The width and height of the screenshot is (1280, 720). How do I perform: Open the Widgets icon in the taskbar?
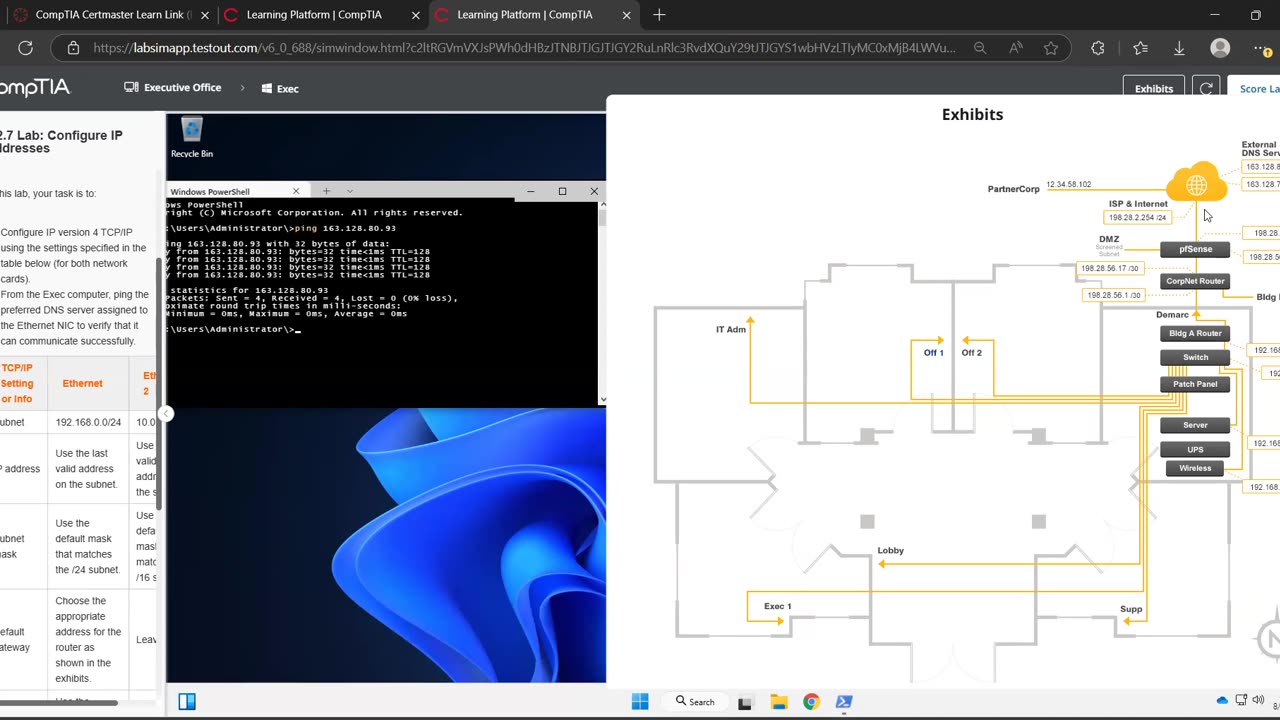coord(187,701)
